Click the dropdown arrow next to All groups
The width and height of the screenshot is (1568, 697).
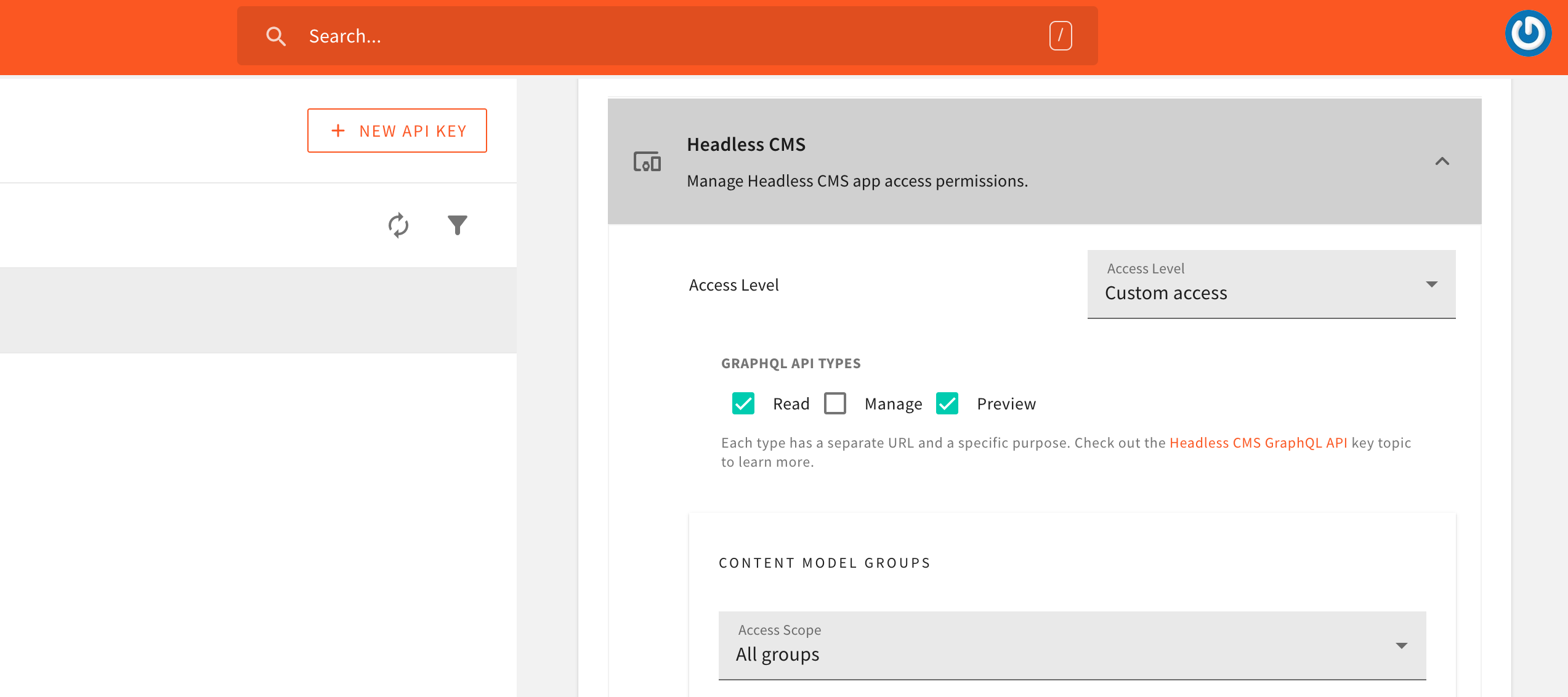point(1402,645)
